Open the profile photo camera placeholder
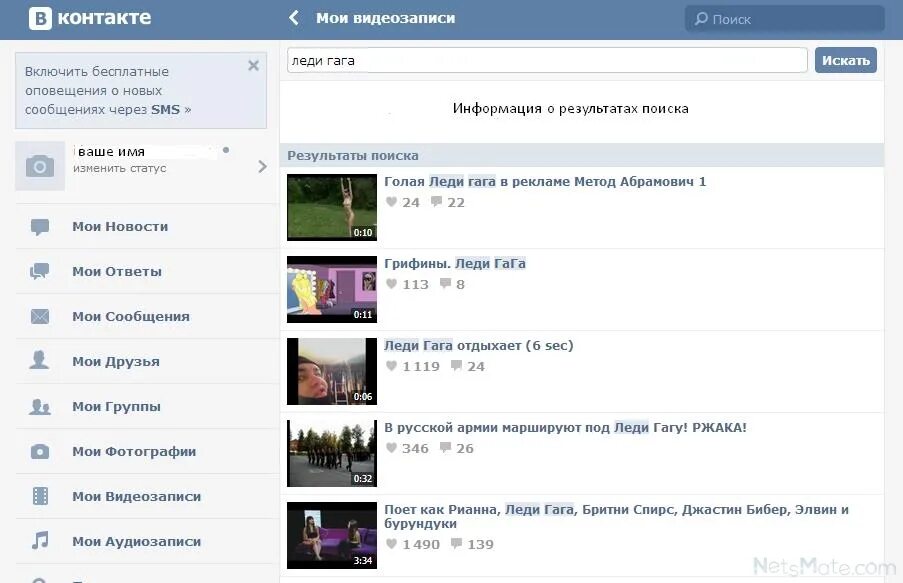903x583 pixels. (40, 166)
